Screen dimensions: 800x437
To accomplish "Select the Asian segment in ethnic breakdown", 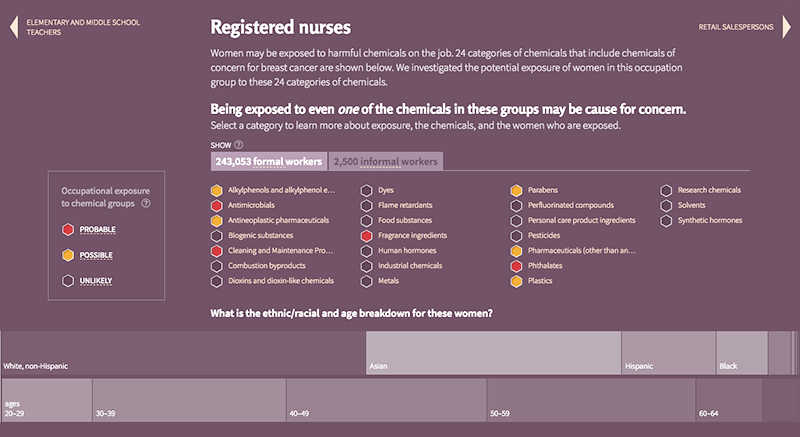I will tap(493, 352).
